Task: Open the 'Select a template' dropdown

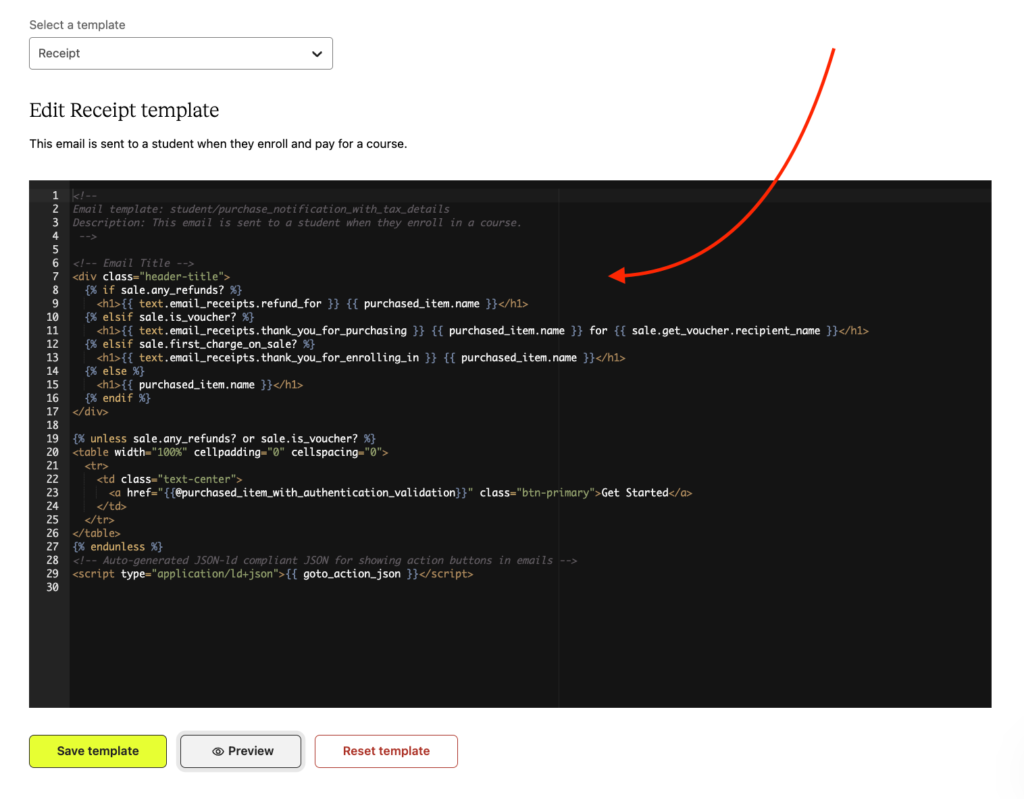Action: pos(180,53)
